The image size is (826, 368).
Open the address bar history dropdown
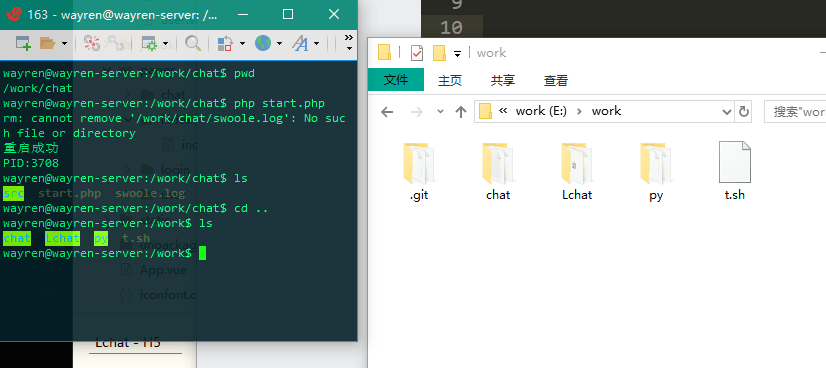727,112
